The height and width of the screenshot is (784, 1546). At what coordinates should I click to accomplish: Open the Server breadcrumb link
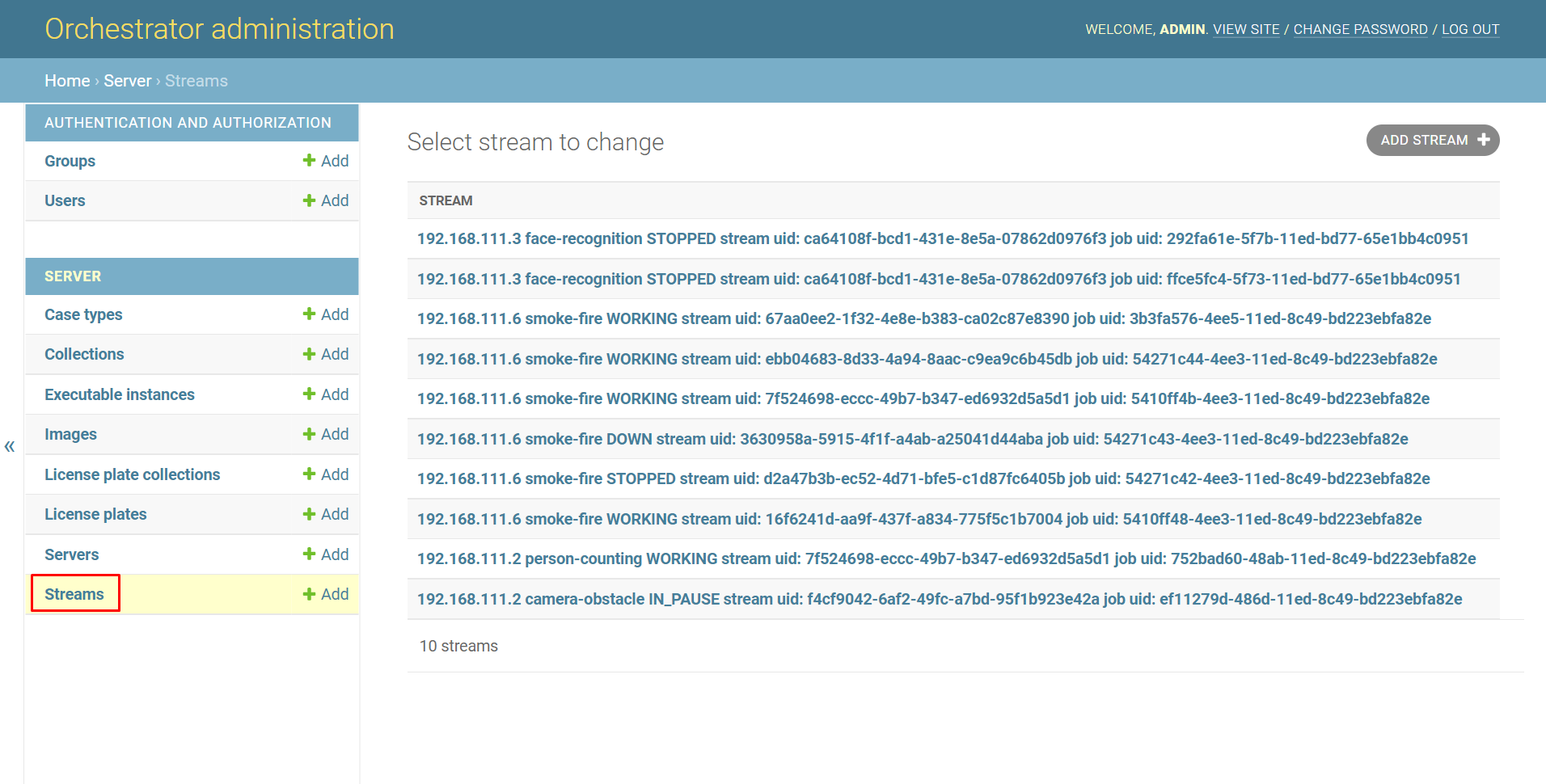(127, 81)
